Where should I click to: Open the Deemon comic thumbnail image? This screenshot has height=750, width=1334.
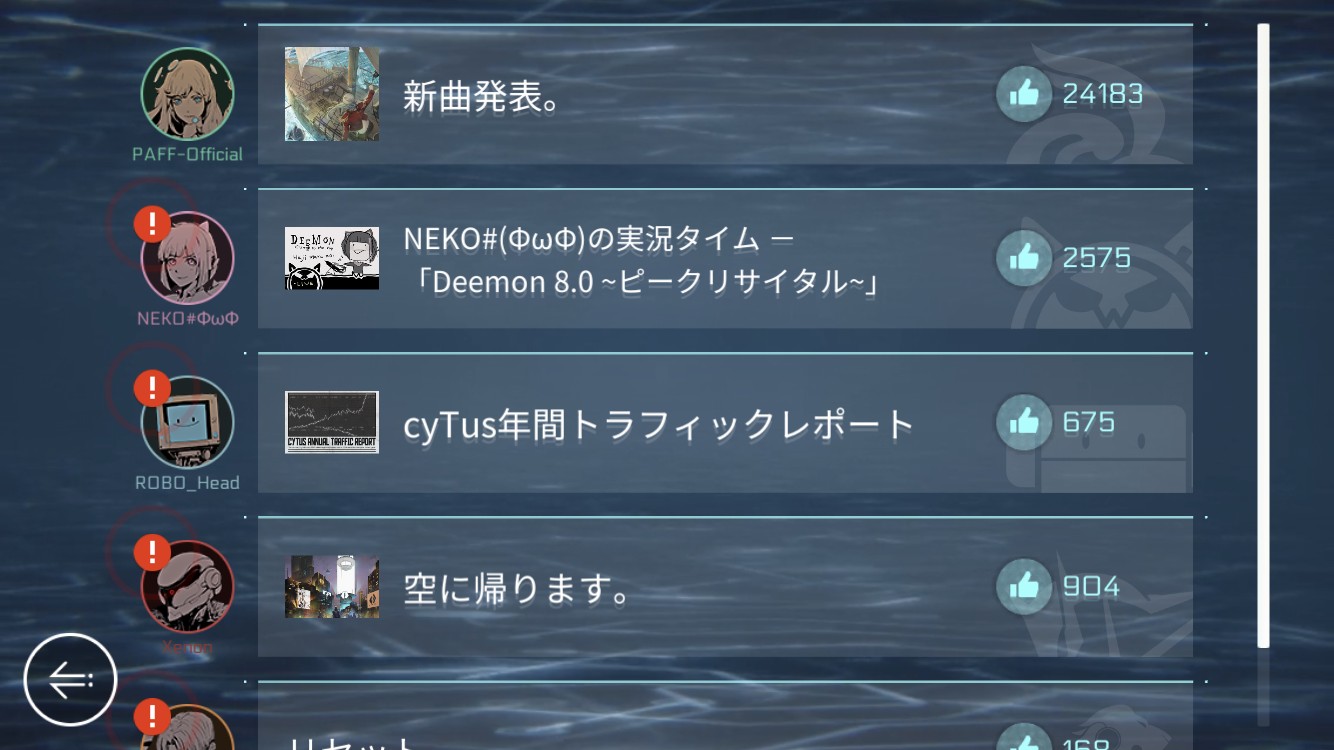point(332,258)
